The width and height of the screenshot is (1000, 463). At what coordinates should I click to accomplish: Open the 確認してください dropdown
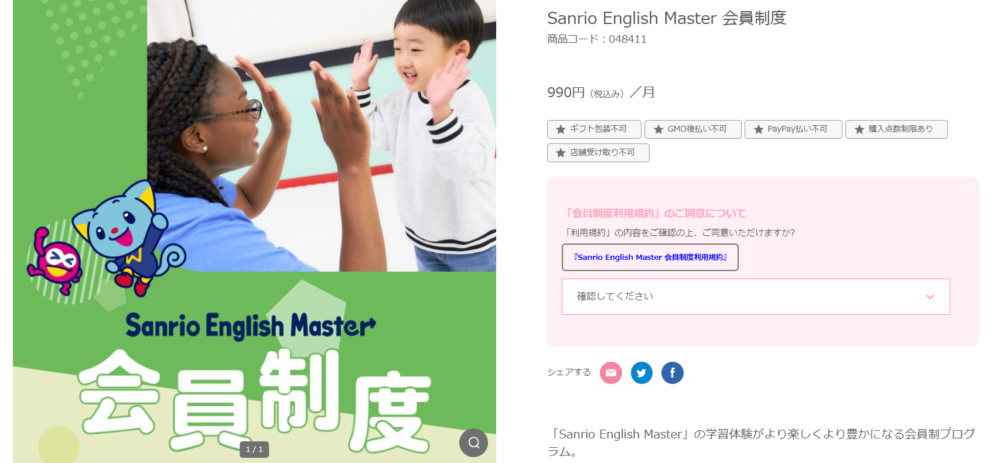coord(756,297)
